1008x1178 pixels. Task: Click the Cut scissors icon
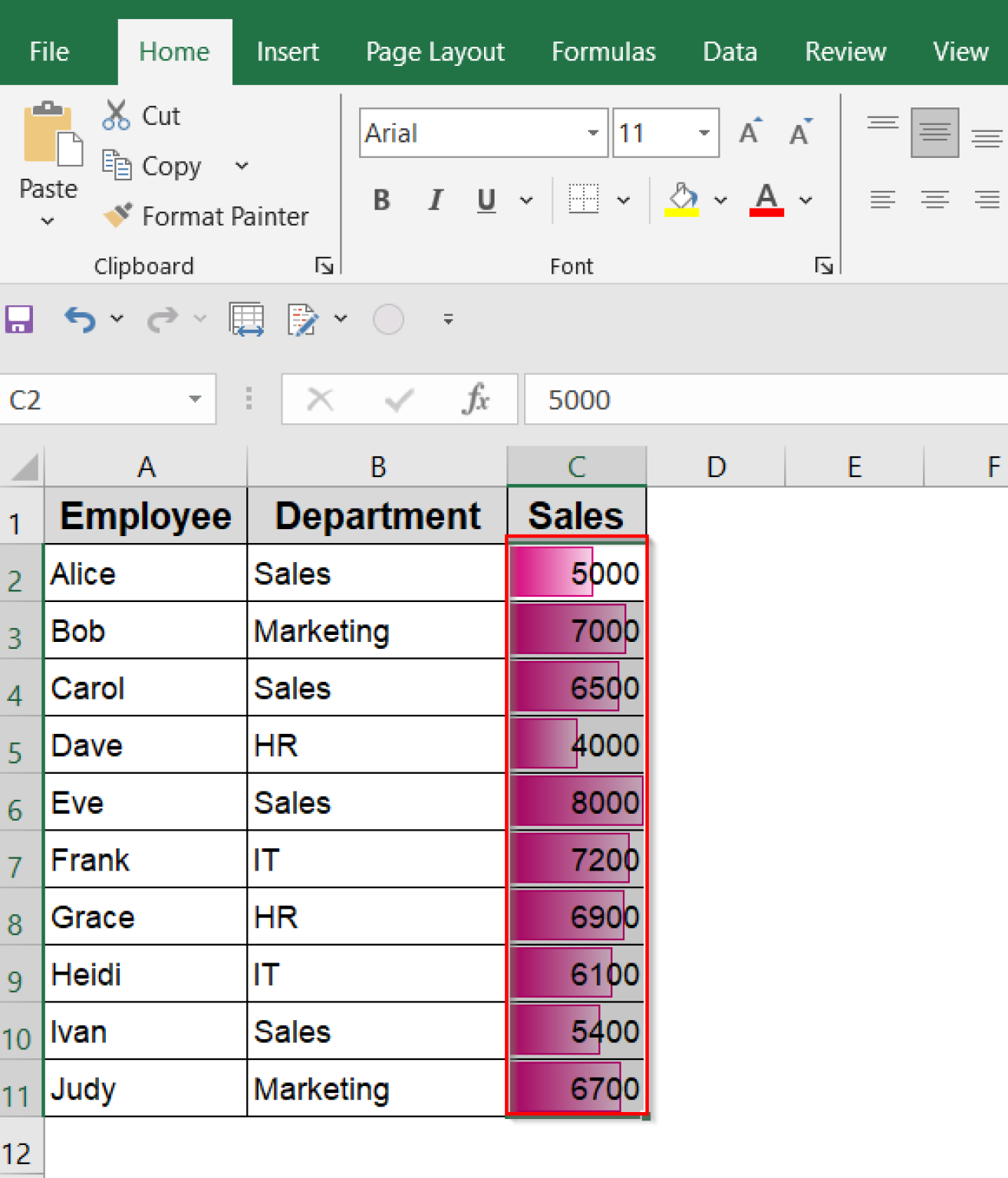click(117, 114)
